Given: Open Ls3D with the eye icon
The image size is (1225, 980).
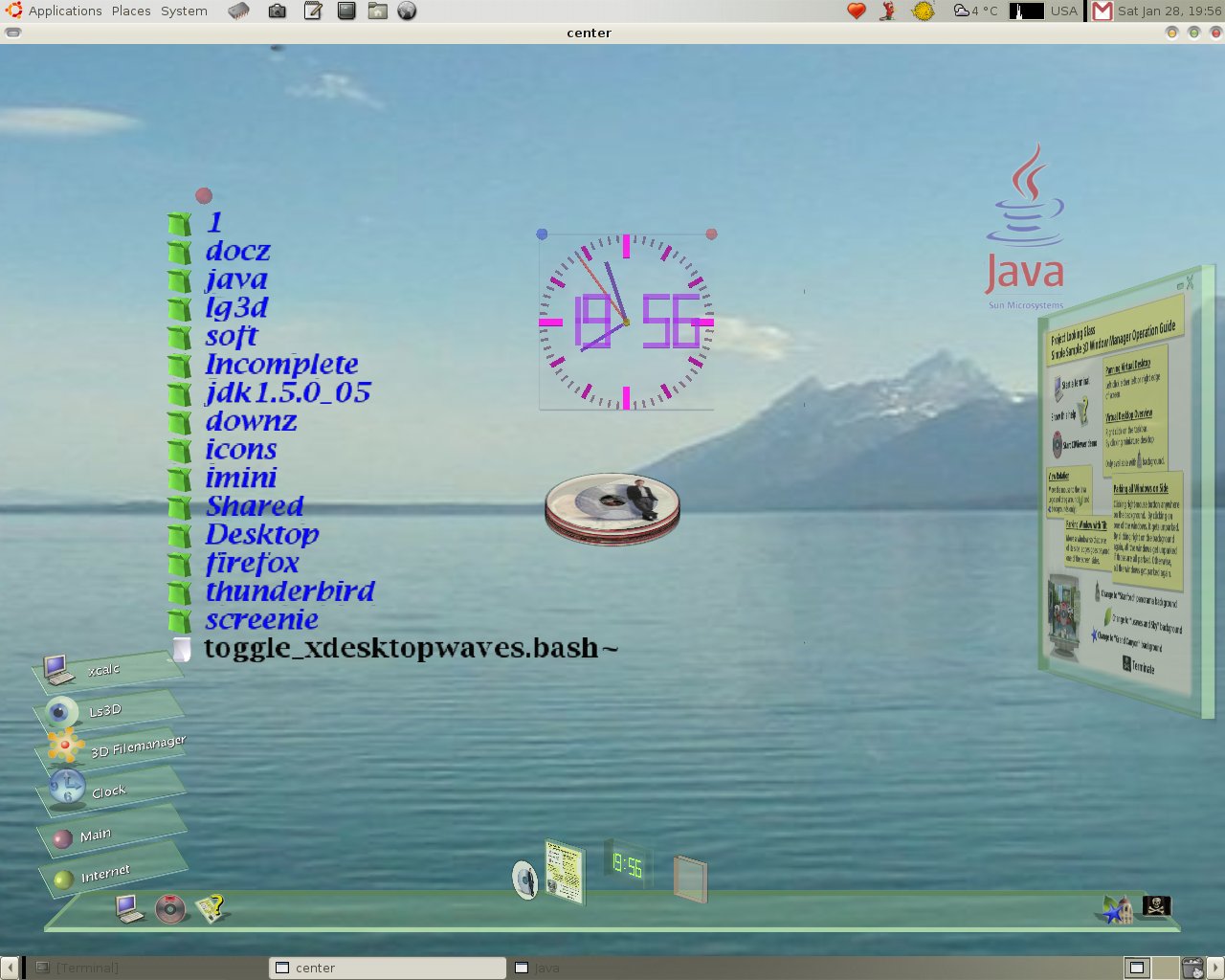Looking at the screenshot, I should 103,711.
